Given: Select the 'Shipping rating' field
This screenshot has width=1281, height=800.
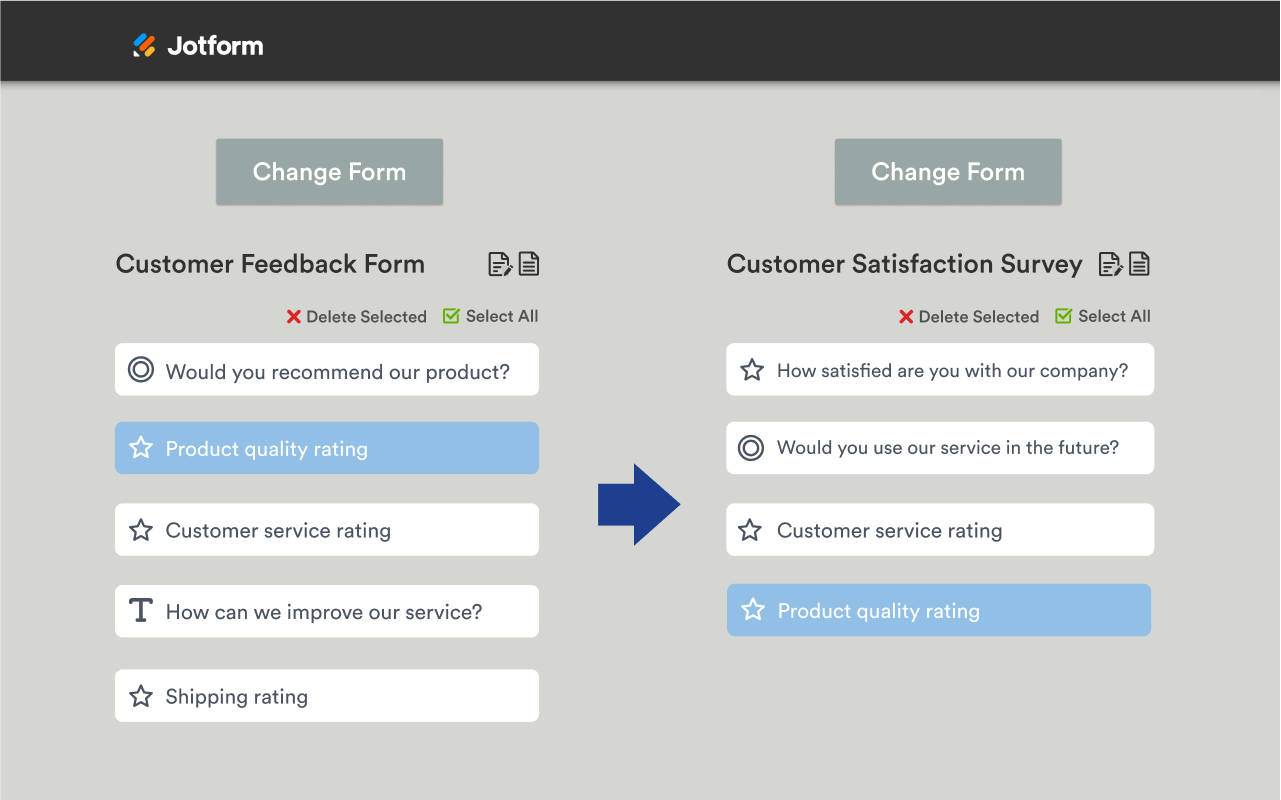Looking at the screenshot, I should pyautogui.click(x=327, y=695).
